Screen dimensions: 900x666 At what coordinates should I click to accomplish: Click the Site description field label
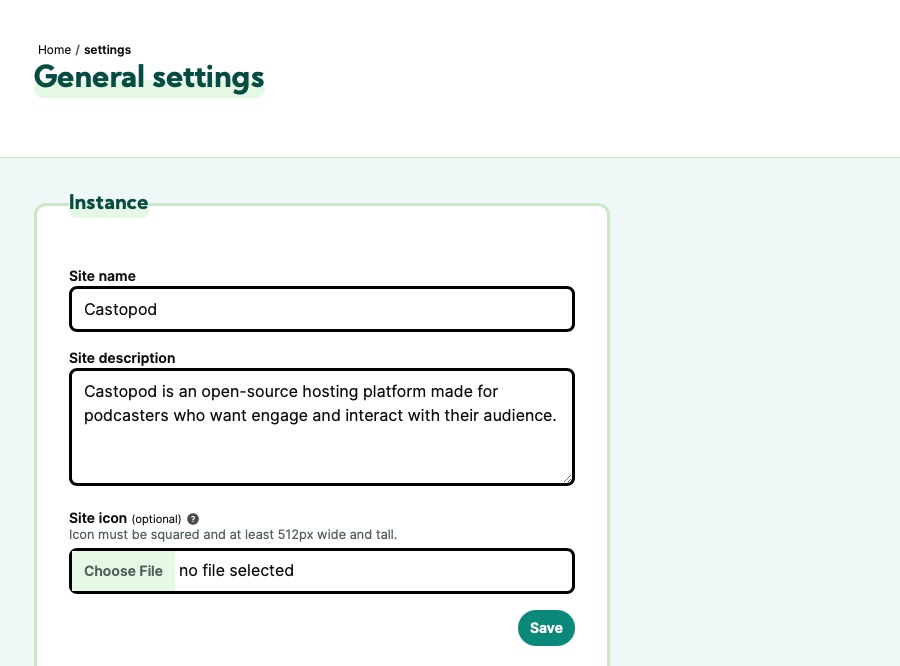pos(122,358)
